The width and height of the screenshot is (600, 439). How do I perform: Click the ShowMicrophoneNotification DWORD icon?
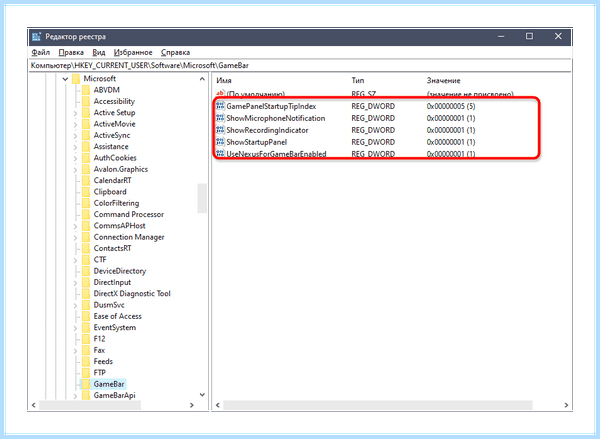[x=220, y=118]
